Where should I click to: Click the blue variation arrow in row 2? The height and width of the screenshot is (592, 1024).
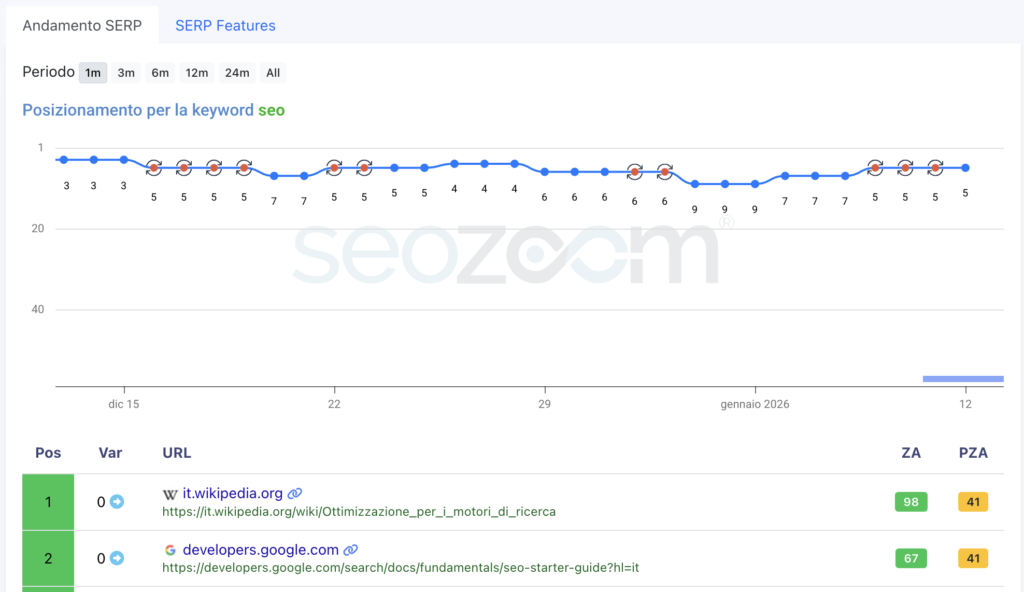point(117,558)
